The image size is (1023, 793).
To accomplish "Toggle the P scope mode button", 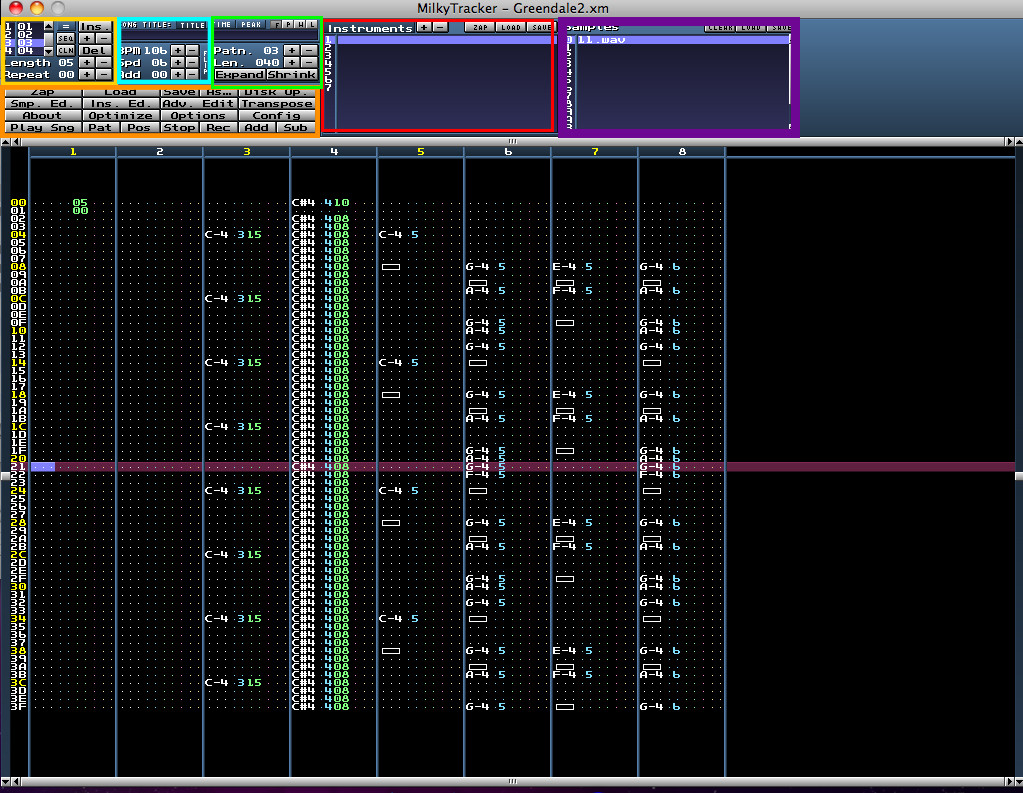I will (x=288, y=25).
